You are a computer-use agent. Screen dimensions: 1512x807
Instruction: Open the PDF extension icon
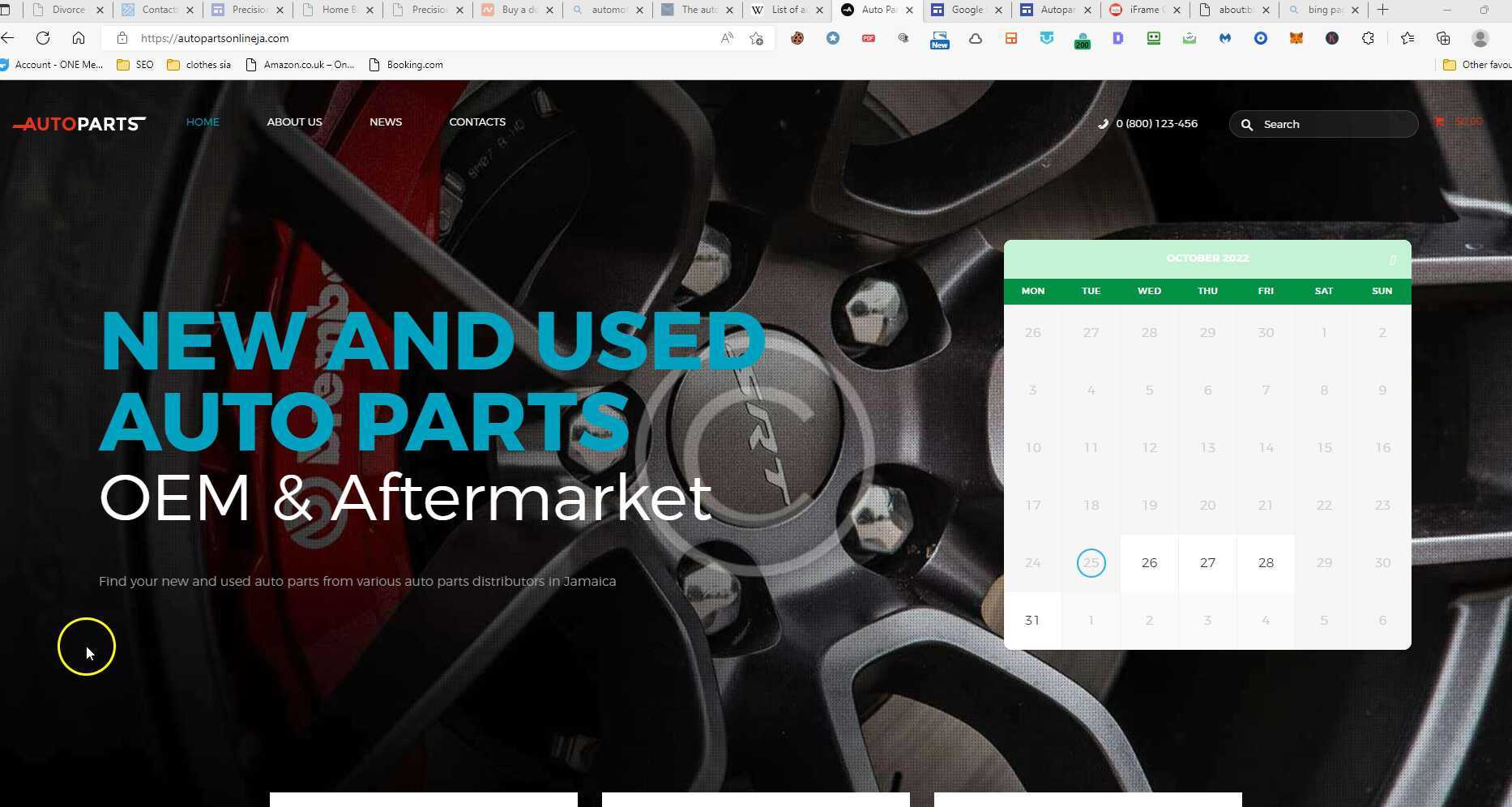[x=869, y=38]
